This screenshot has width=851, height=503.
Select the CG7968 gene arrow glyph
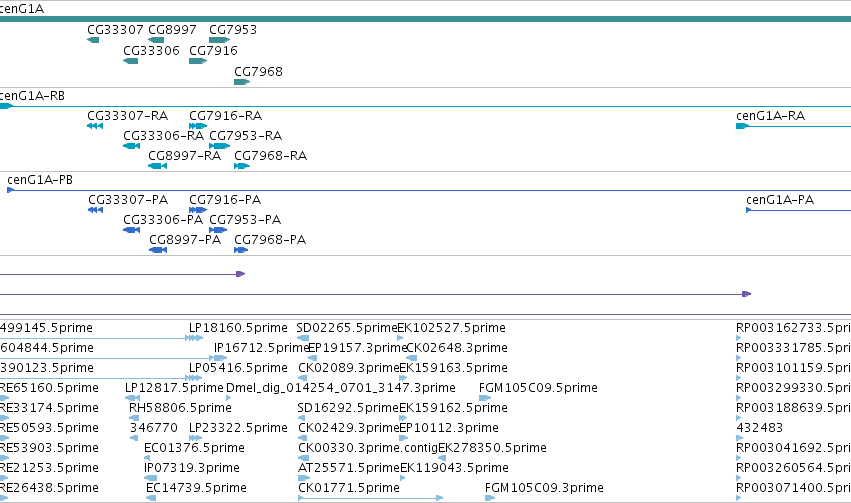[242, 82]
